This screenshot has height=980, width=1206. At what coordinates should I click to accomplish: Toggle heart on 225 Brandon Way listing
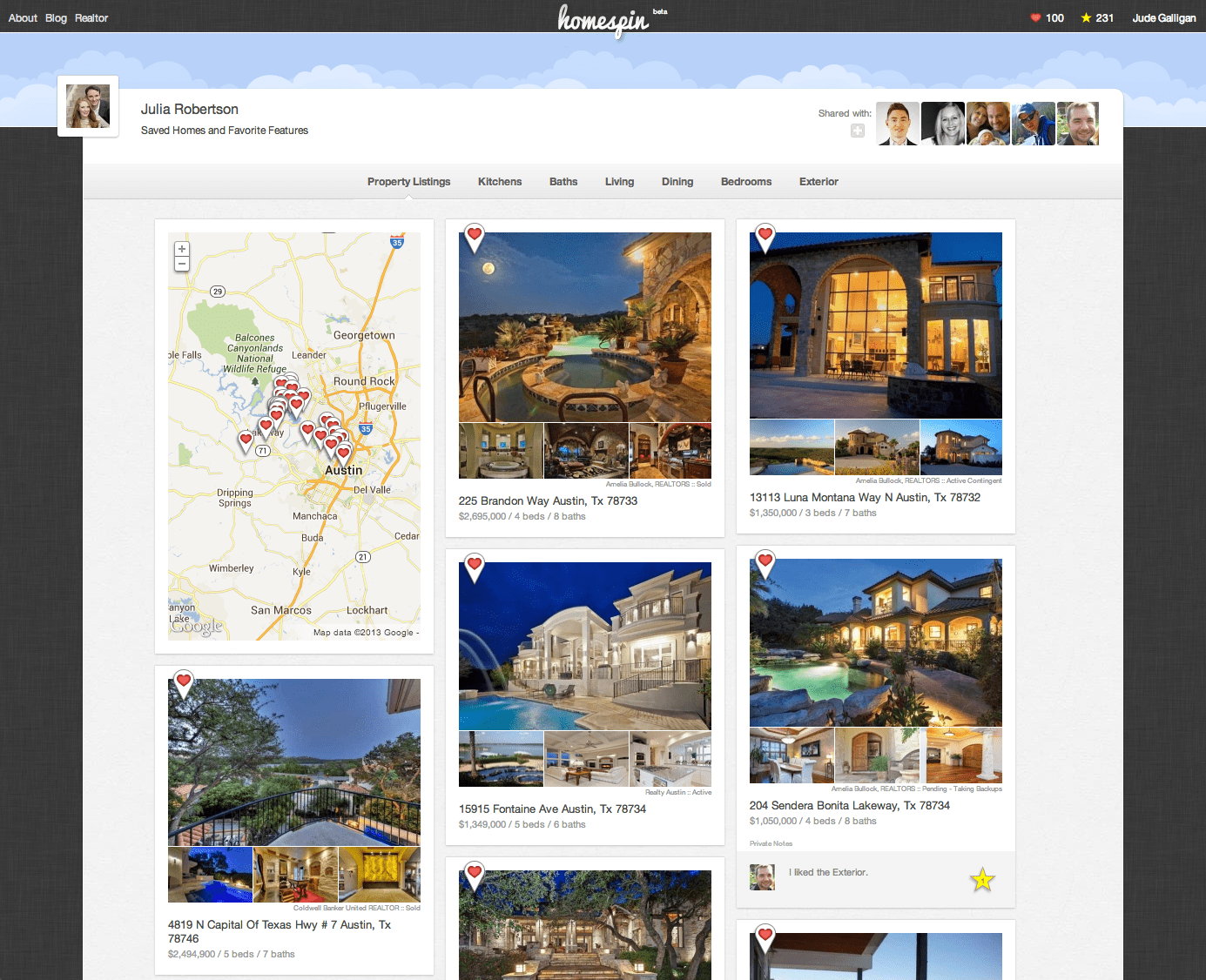click(475, 235)
